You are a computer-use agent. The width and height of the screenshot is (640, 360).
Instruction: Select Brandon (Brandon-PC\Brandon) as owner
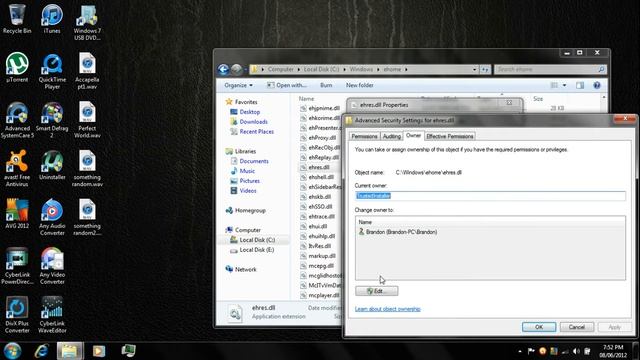pos(398,232)
